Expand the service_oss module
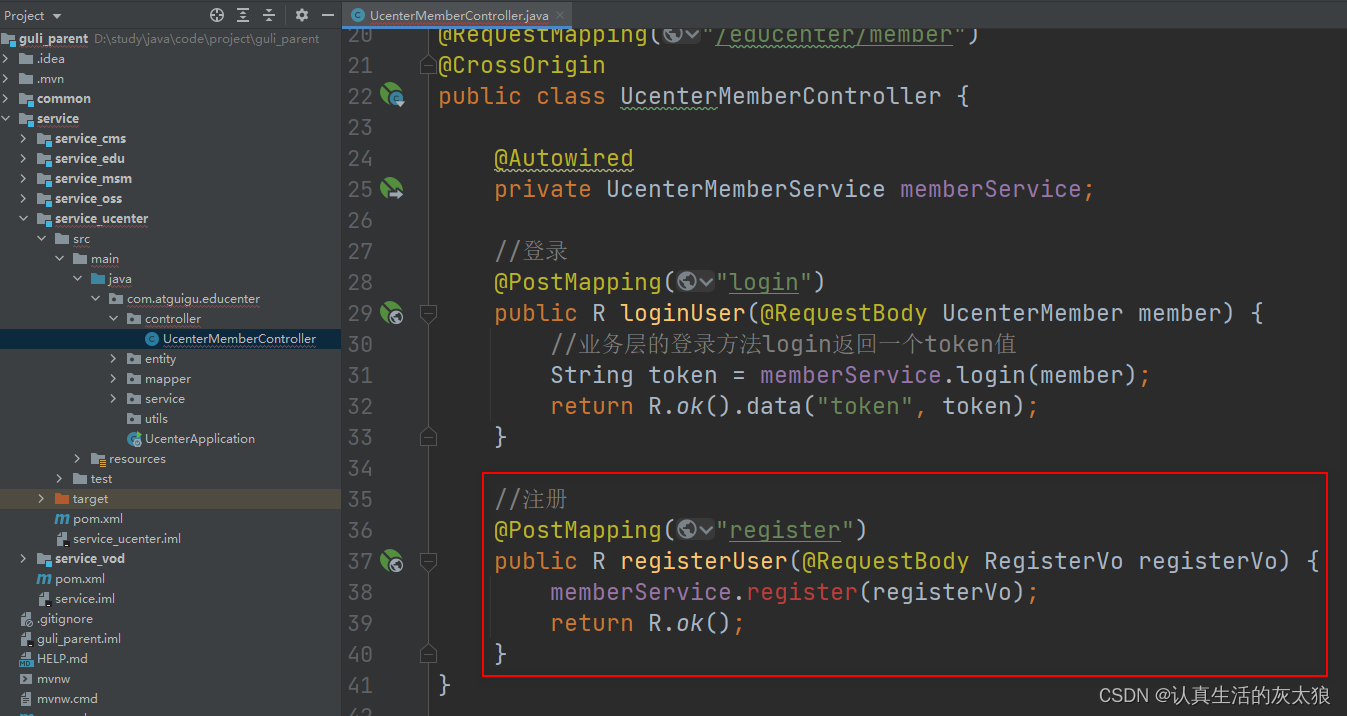 pyautogui.click(x=25, y=199)
